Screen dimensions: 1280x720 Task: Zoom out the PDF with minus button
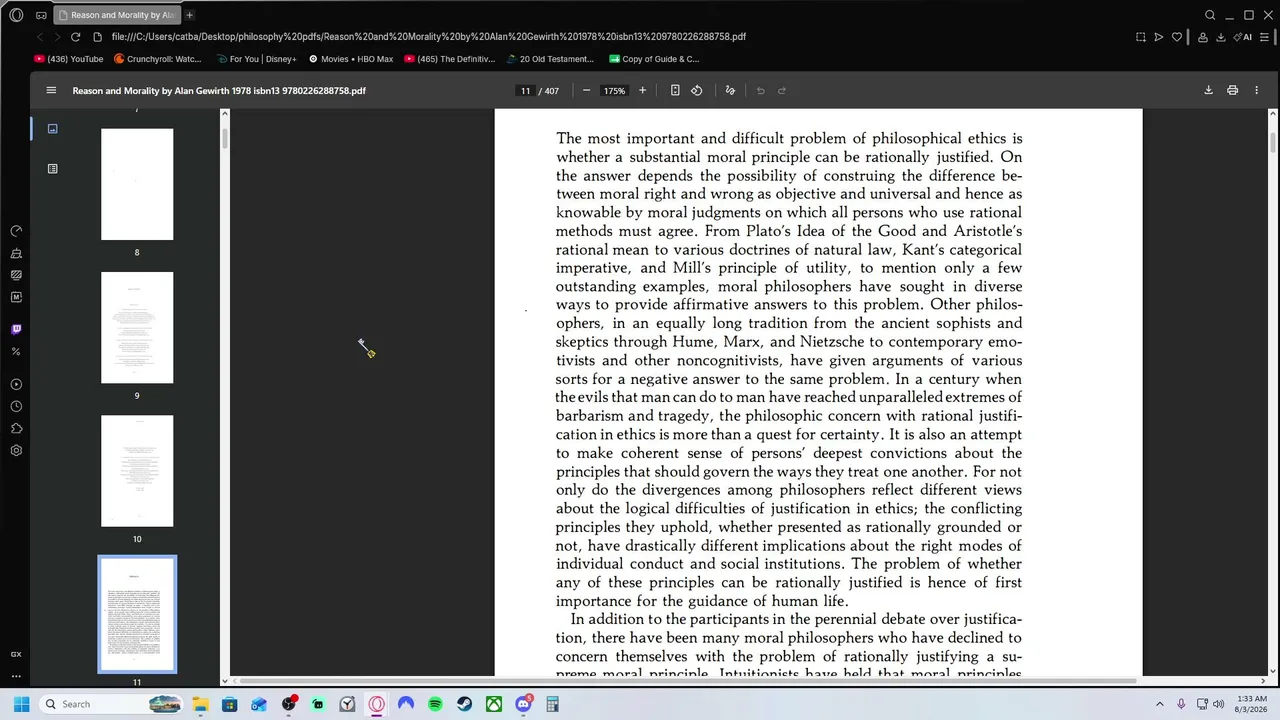tap(586, 90)
